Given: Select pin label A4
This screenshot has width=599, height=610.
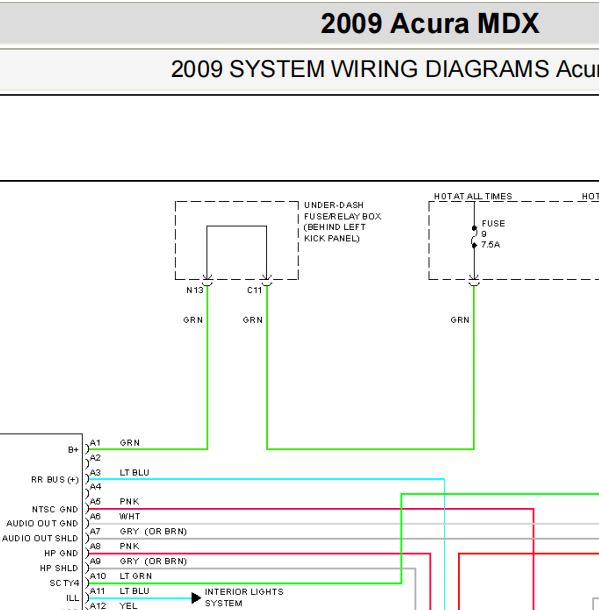Looking at the screenshot, I should point(95,487).
